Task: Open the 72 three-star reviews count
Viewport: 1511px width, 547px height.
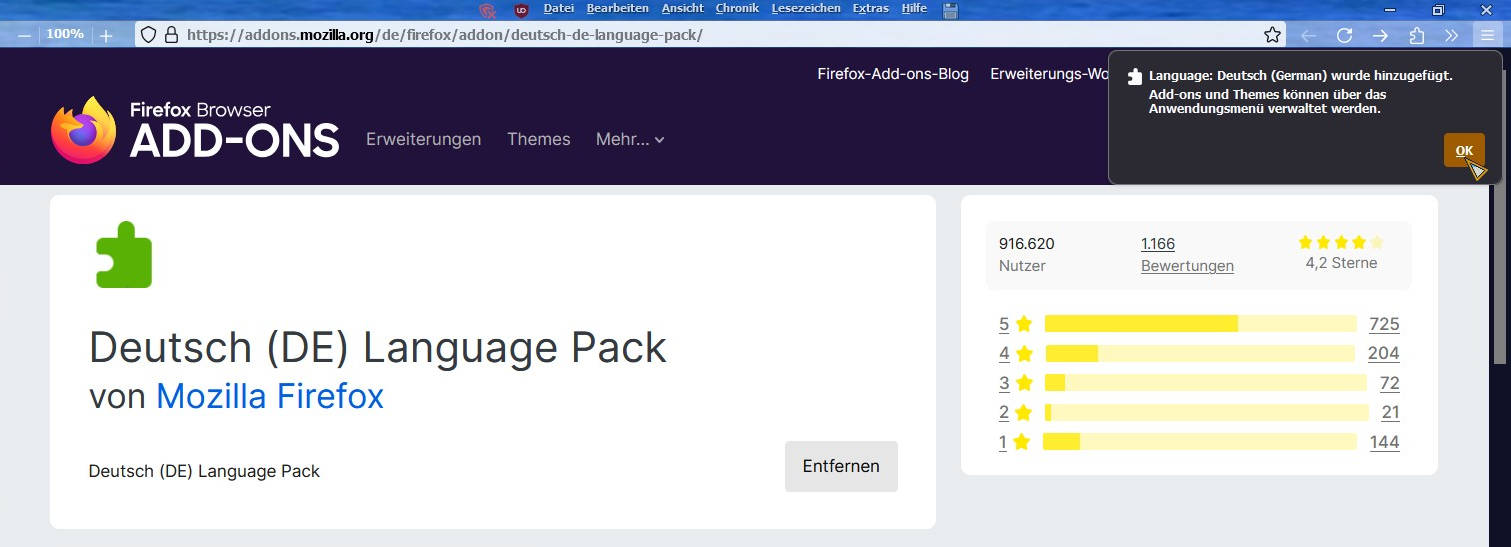Action: pyautogui.click(x=1389, y=383)
